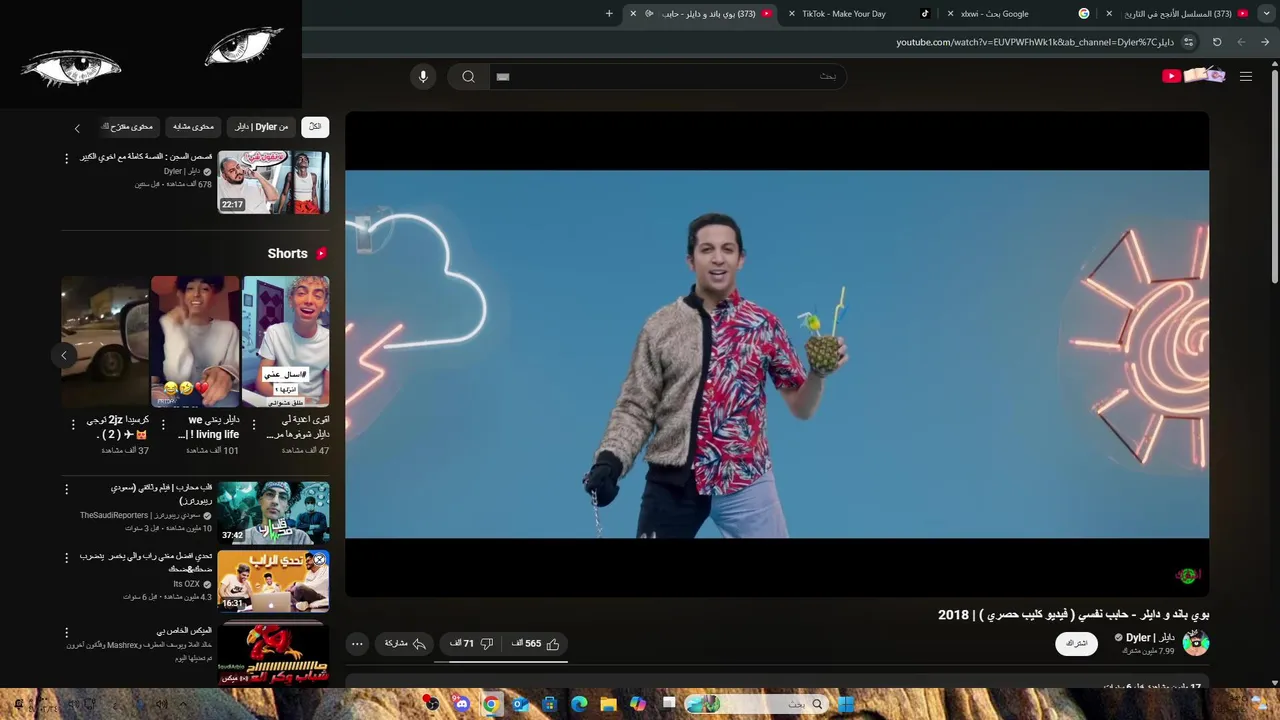Select the من Dyler filter chip
Screen dimensions: 1280x720
pos(262,127)
